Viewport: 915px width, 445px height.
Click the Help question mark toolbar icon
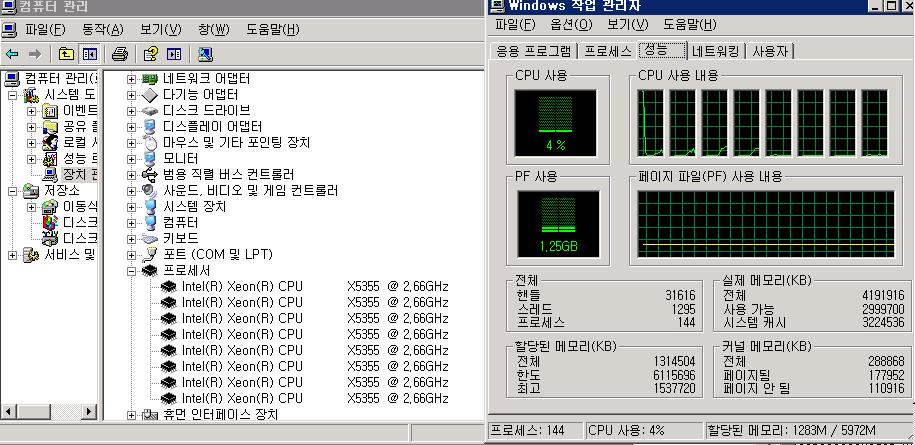[151, 54]
